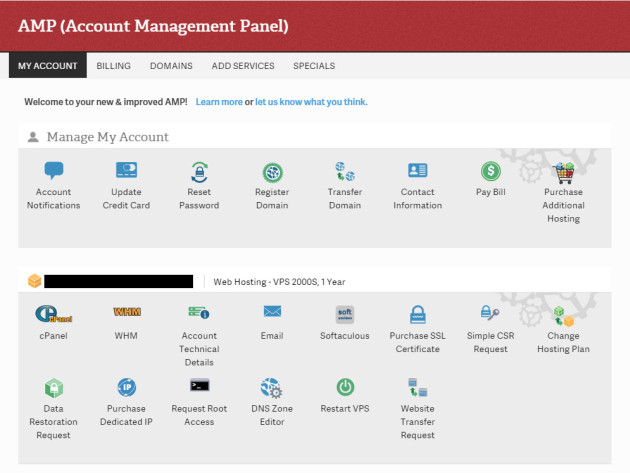Click the Restart VPS power icon
Screen dimensions: 630x473
point(345,387)
